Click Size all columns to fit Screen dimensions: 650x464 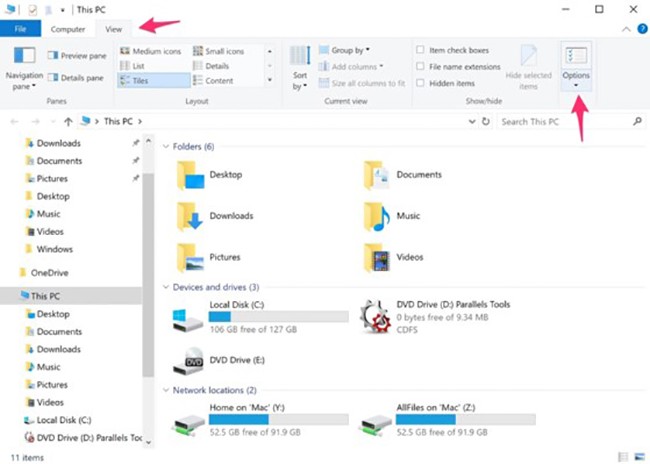362,83
